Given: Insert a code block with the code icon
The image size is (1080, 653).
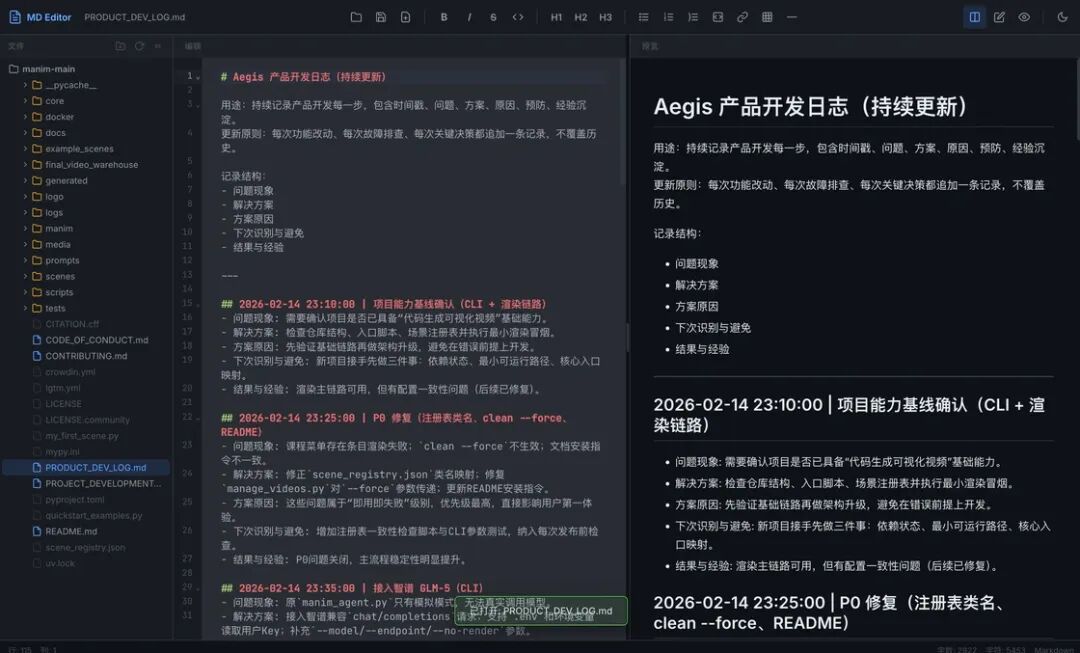Looking at the screenshot, I should tap(518, 17).
